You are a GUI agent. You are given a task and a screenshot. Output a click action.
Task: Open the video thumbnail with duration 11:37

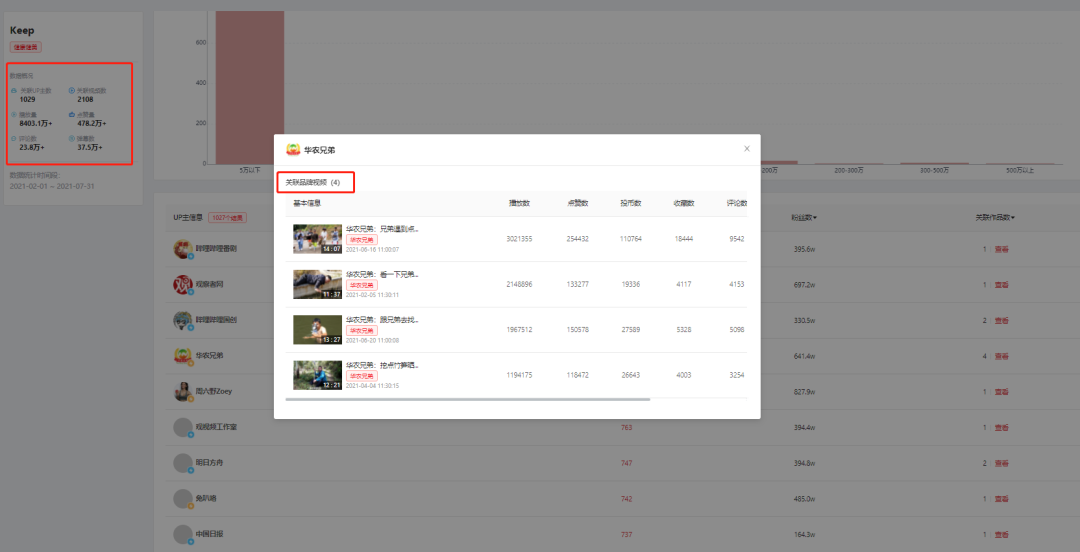click(318, 284)
